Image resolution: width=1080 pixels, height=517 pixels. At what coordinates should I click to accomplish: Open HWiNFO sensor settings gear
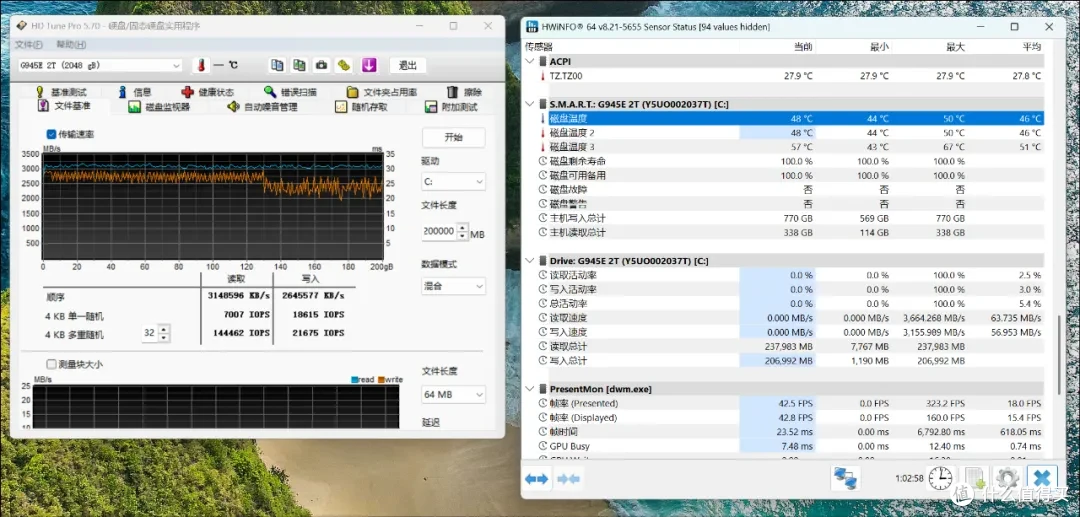(1007, 478)
